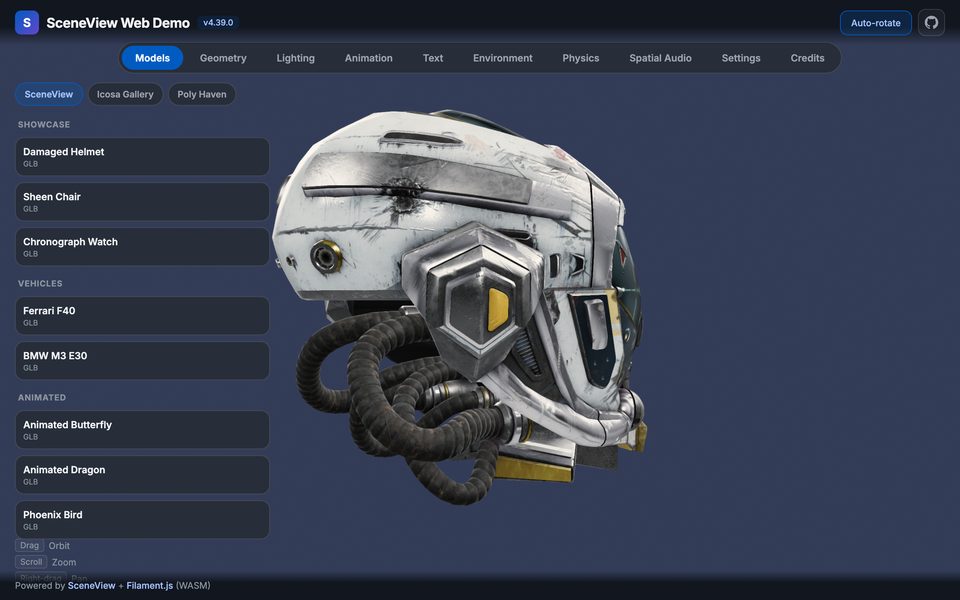Open the Lighting tab
960x600 pixels.
[295, 58]
